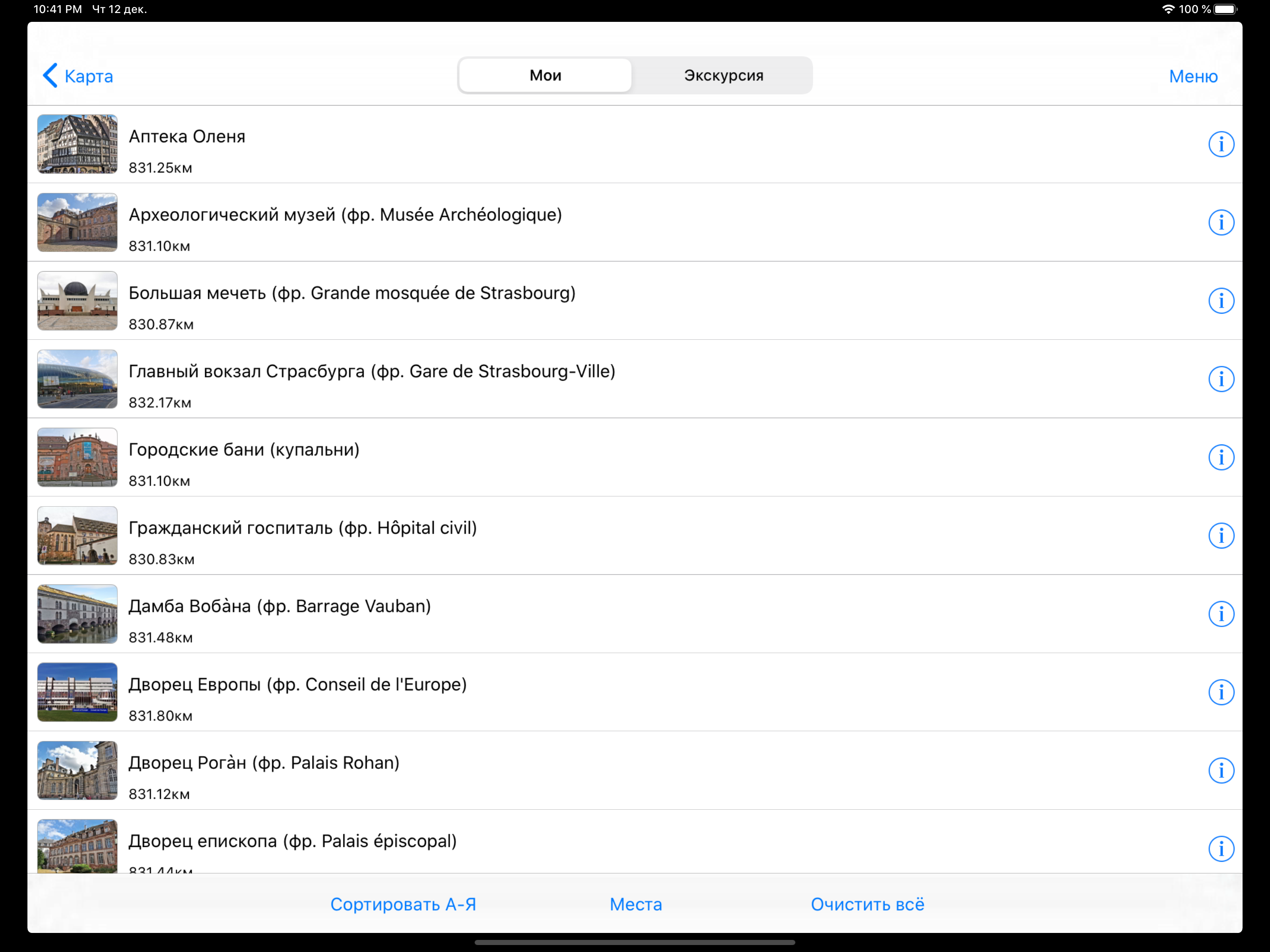Click the 831.25км distance label

pos(160,168)
